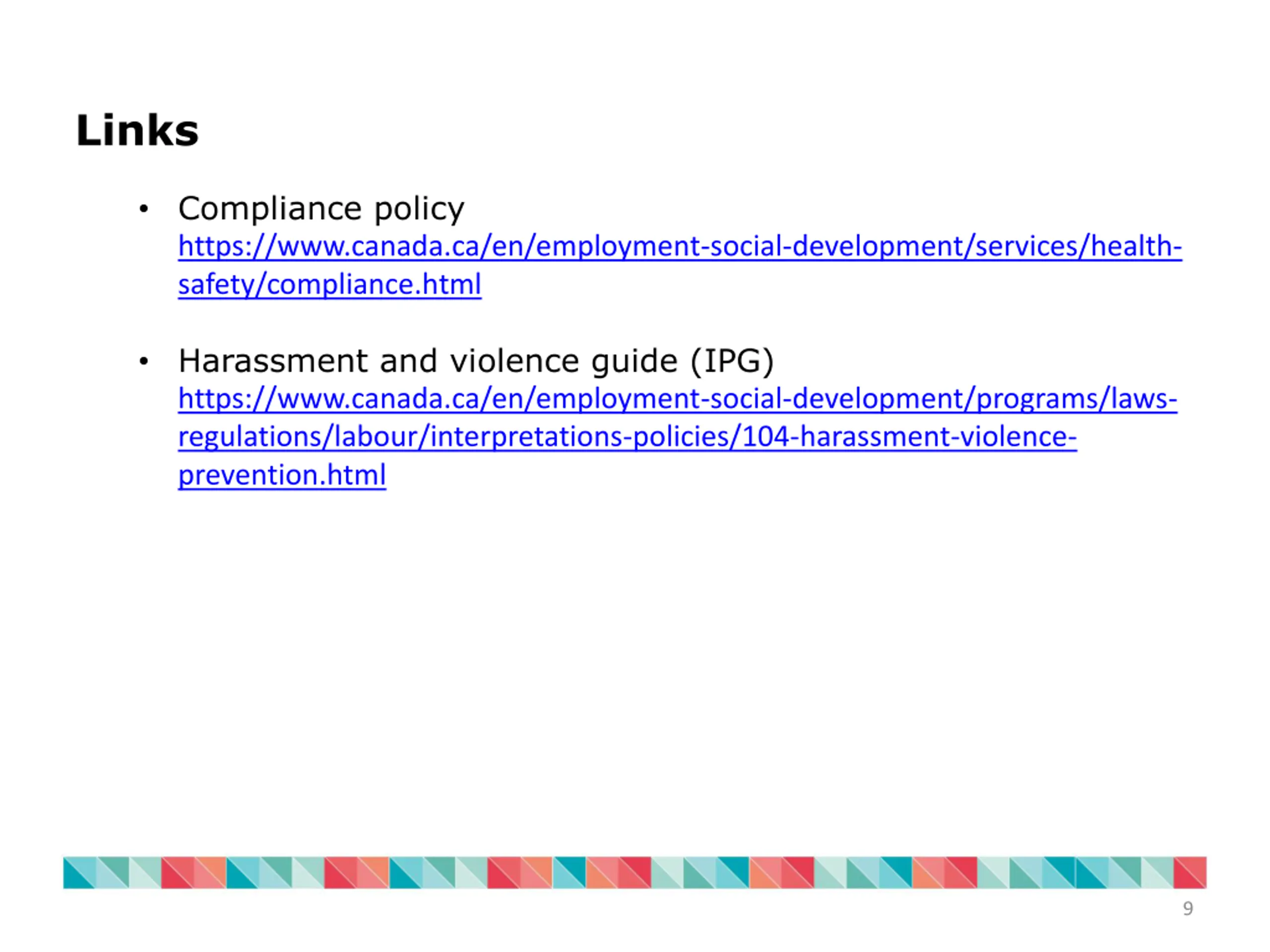Viewport: 1270px width, 952px height.
Task: Select the 'Links' slide title
Action: tap(137, 131)
